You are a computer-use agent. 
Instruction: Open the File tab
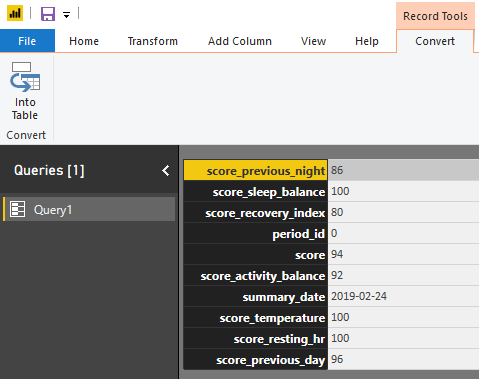(27, 41)
